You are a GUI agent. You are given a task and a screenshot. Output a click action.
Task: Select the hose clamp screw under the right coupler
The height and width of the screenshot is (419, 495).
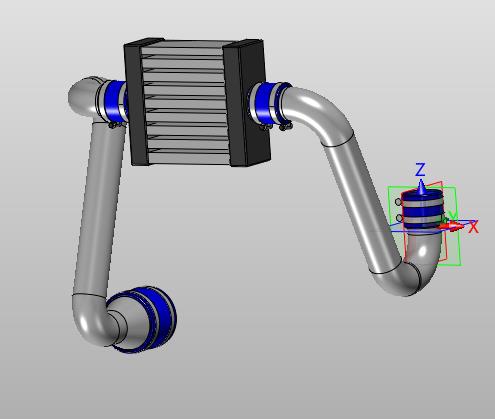(286, 127)
